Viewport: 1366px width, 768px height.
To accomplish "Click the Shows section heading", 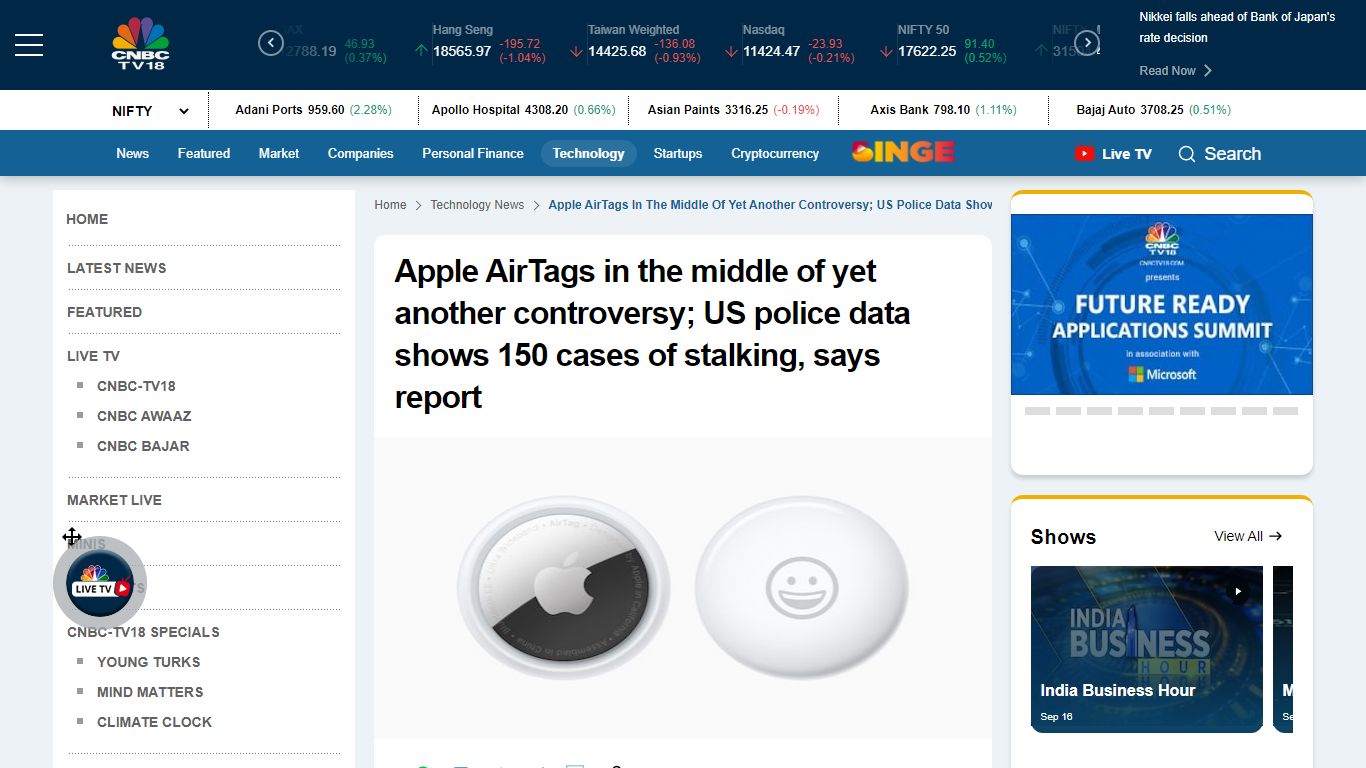I will [1063, 537].
